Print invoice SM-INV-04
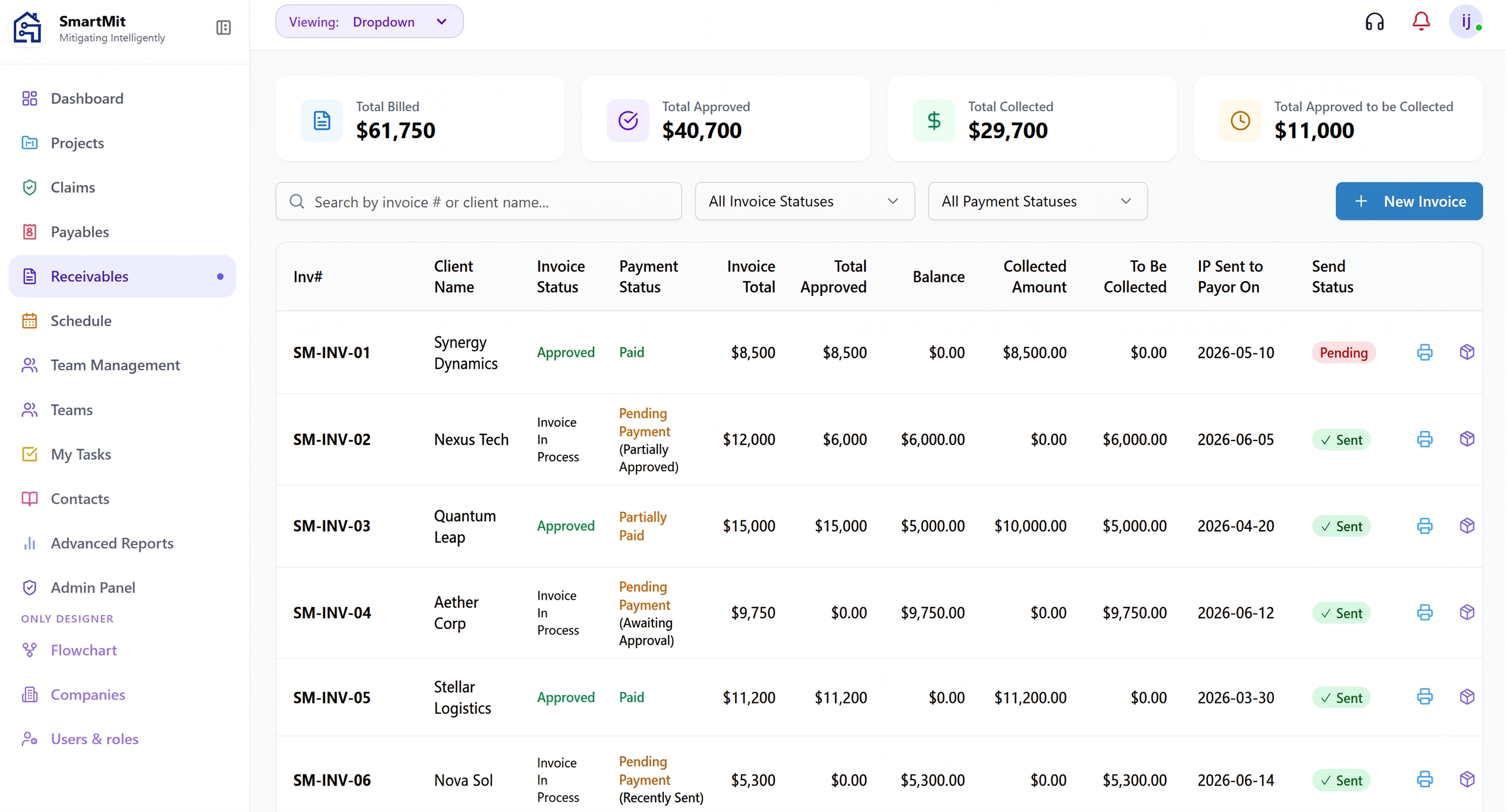The width and height of the screenshot is (1506, 812). coord(1425,612)
